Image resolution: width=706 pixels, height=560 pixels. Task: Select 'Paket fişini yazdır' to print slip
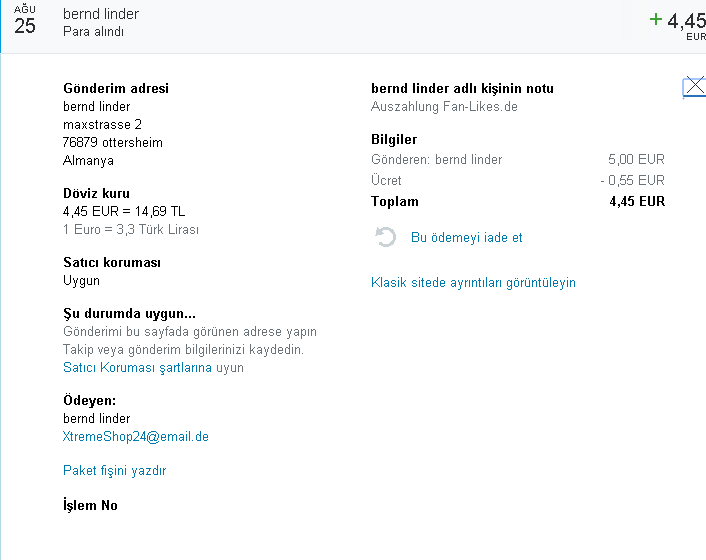114,470
